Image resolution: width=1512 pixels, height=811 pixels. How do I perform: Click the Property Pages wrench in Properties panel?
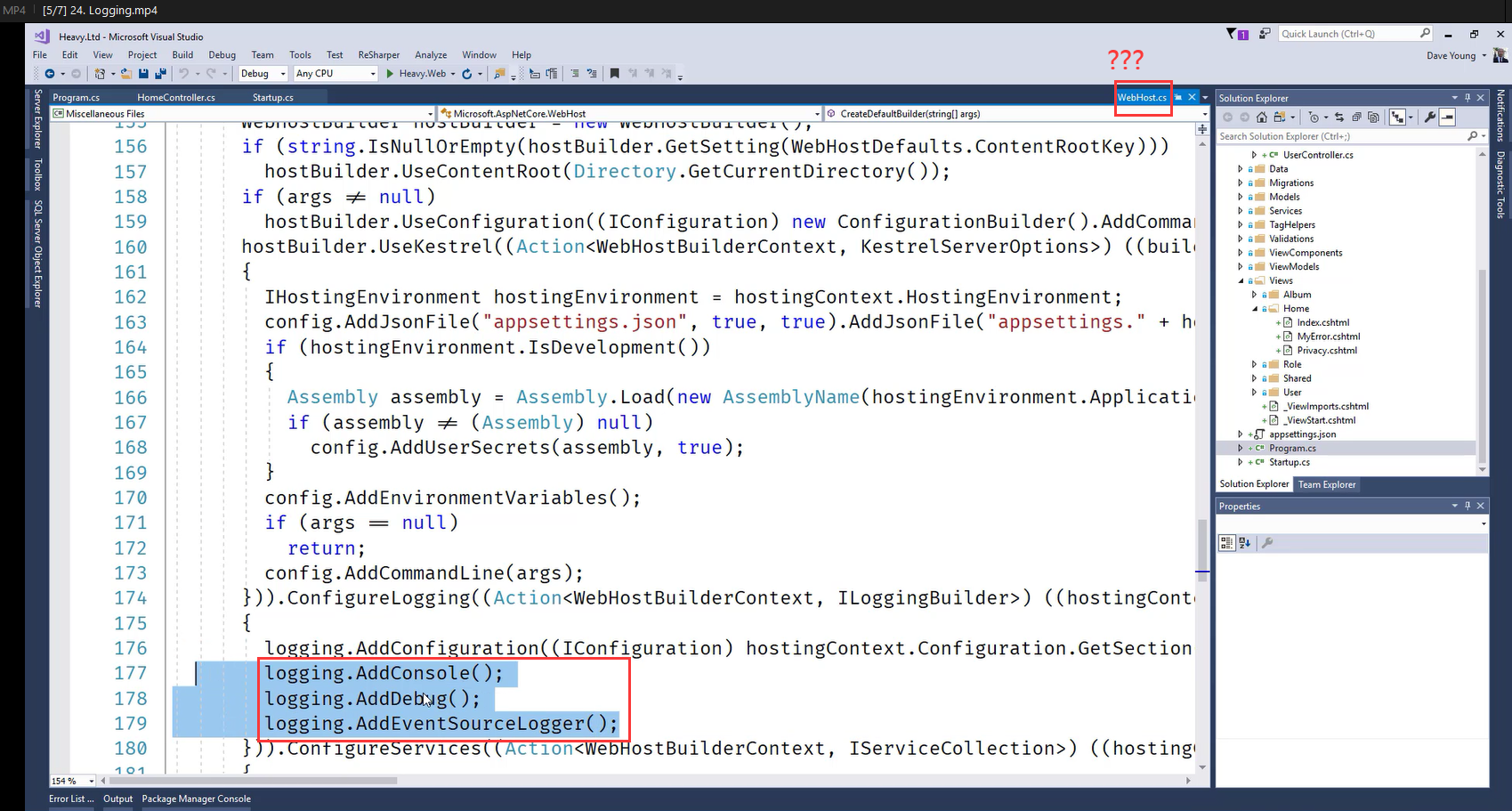(x=1267, y=542)
